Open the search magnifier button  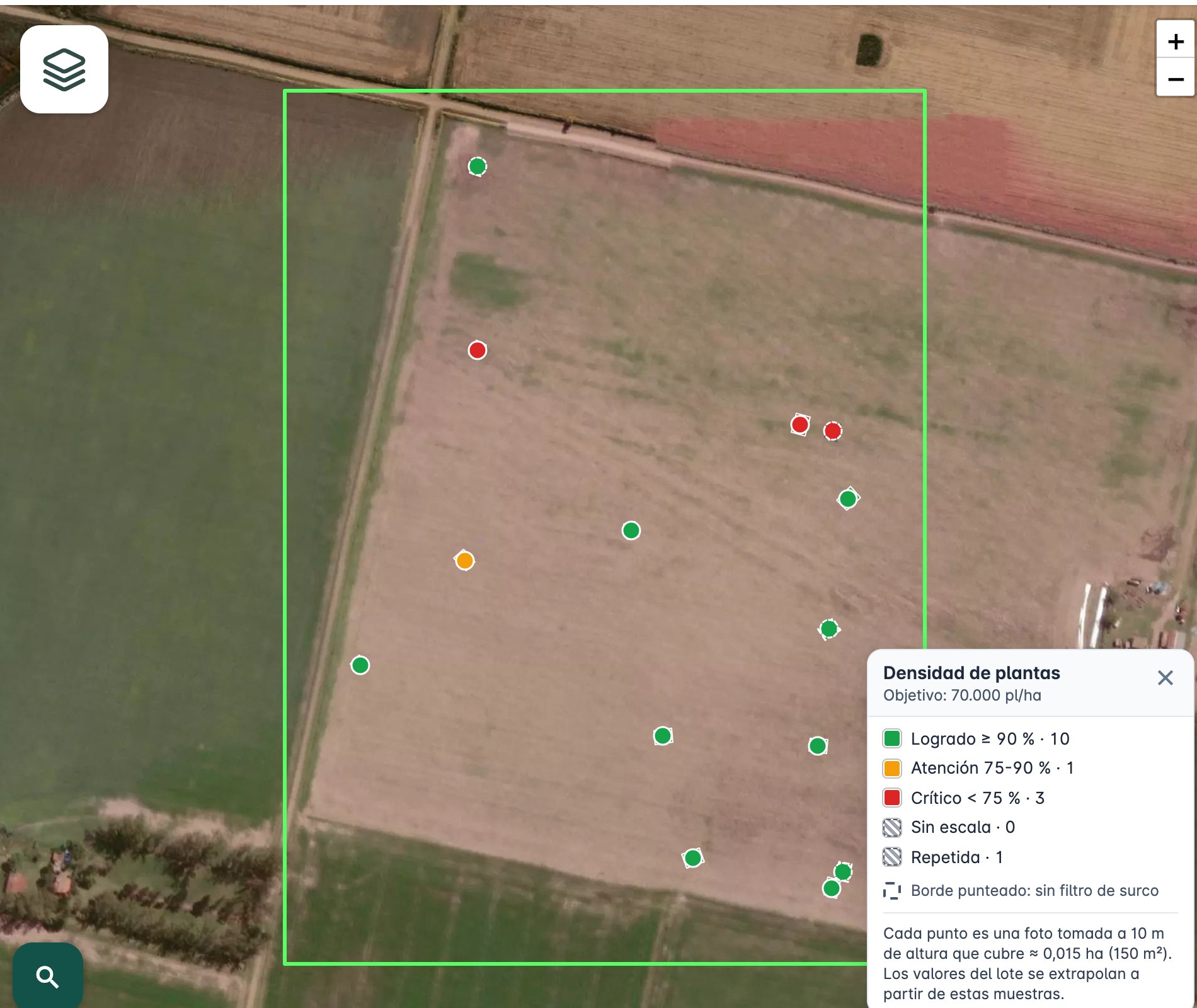pos(48,976)
